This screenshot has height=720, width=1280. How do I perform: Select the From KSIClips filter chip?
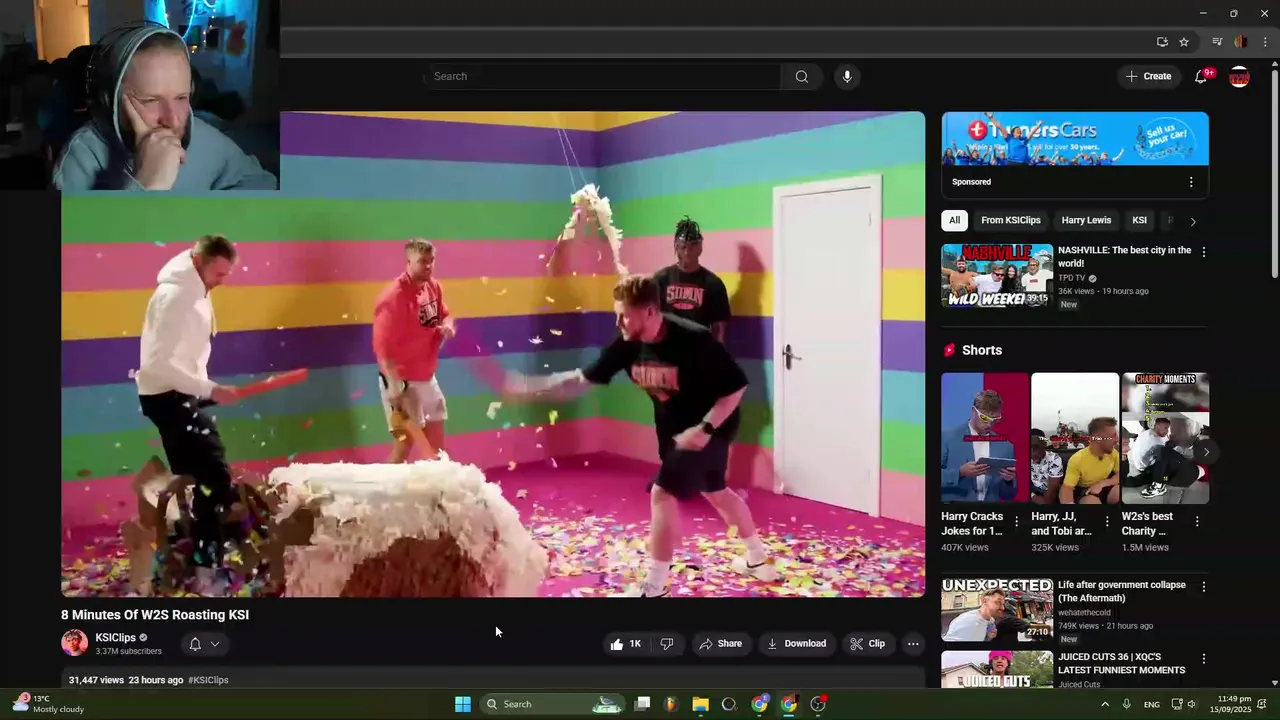point(1011,220)
